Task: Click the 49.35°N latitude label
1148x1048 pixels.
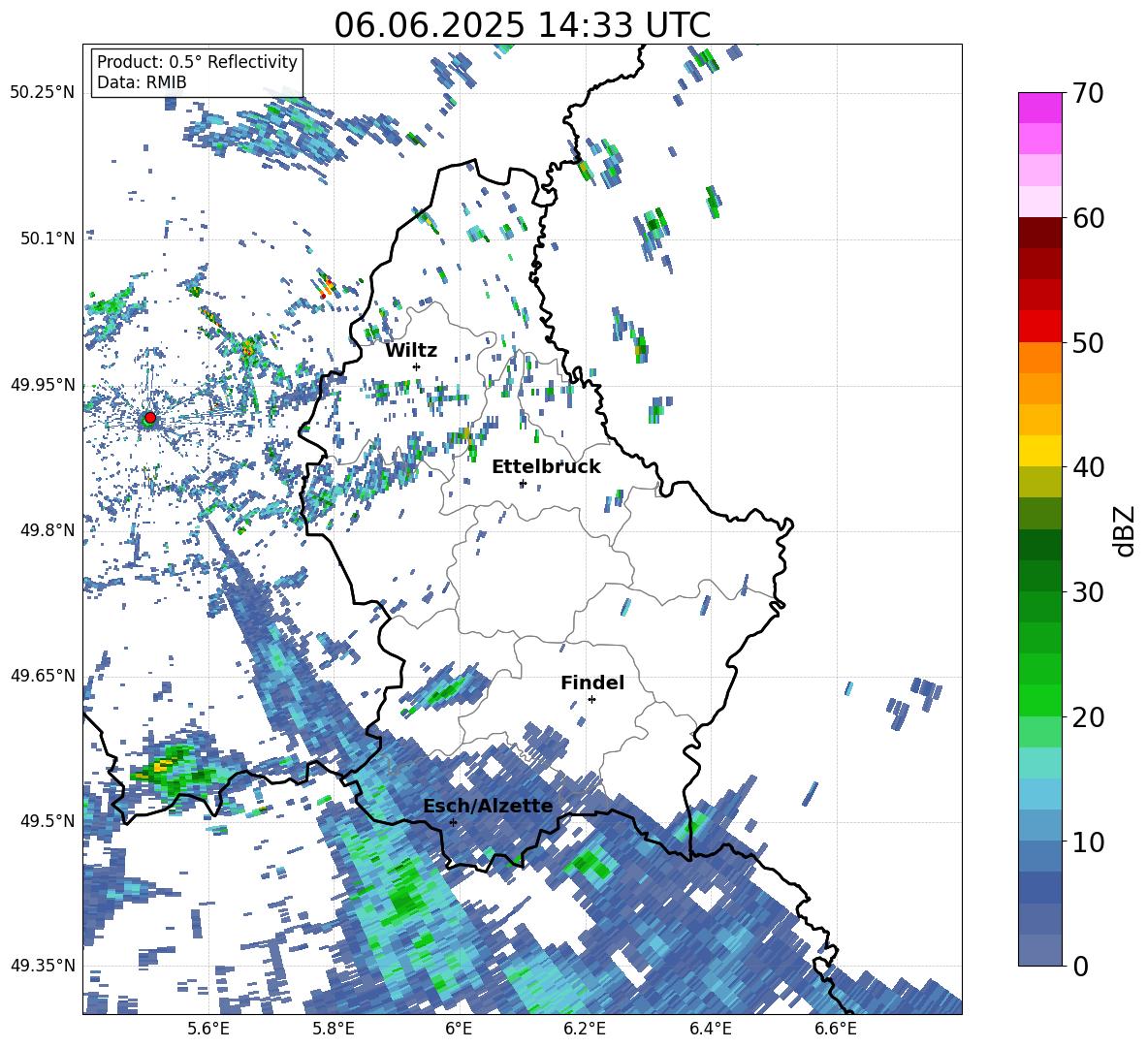Action: tap(43, 966)
